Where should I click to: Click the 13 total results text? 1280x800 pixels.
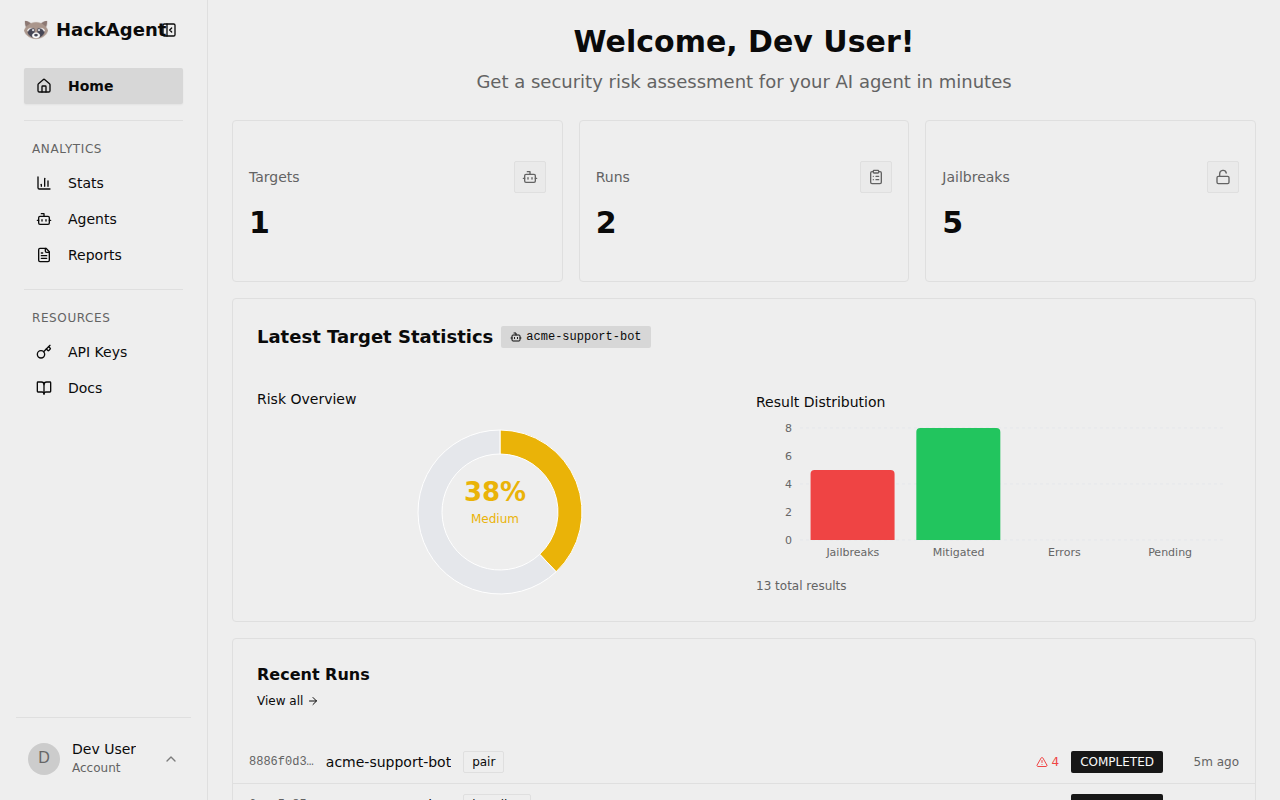tap(801, 586)
